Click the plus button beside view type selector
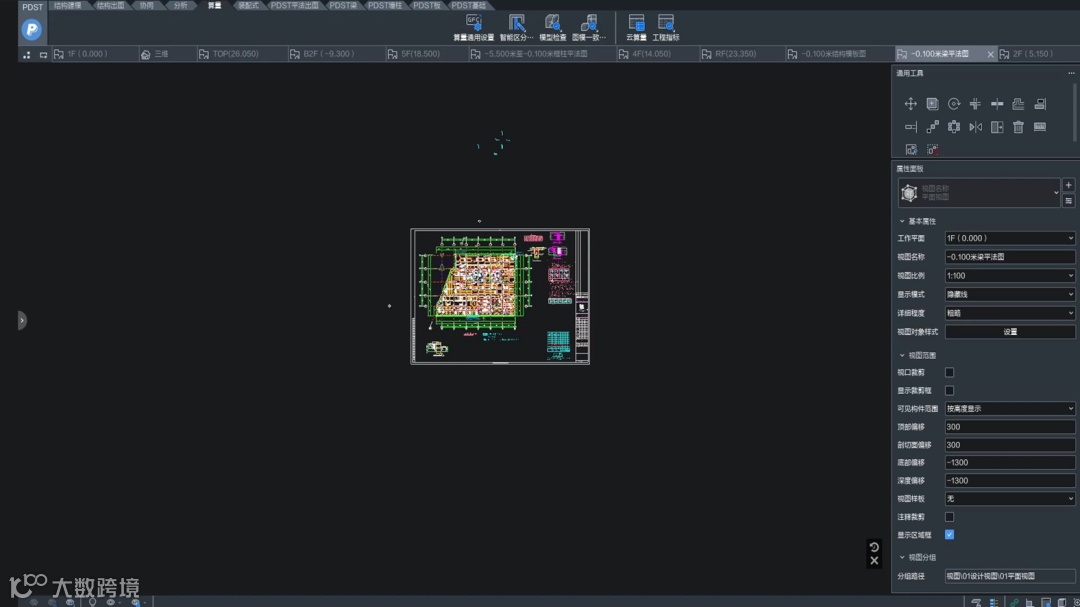The image size is (1080, 607). tap(1068, 185)
